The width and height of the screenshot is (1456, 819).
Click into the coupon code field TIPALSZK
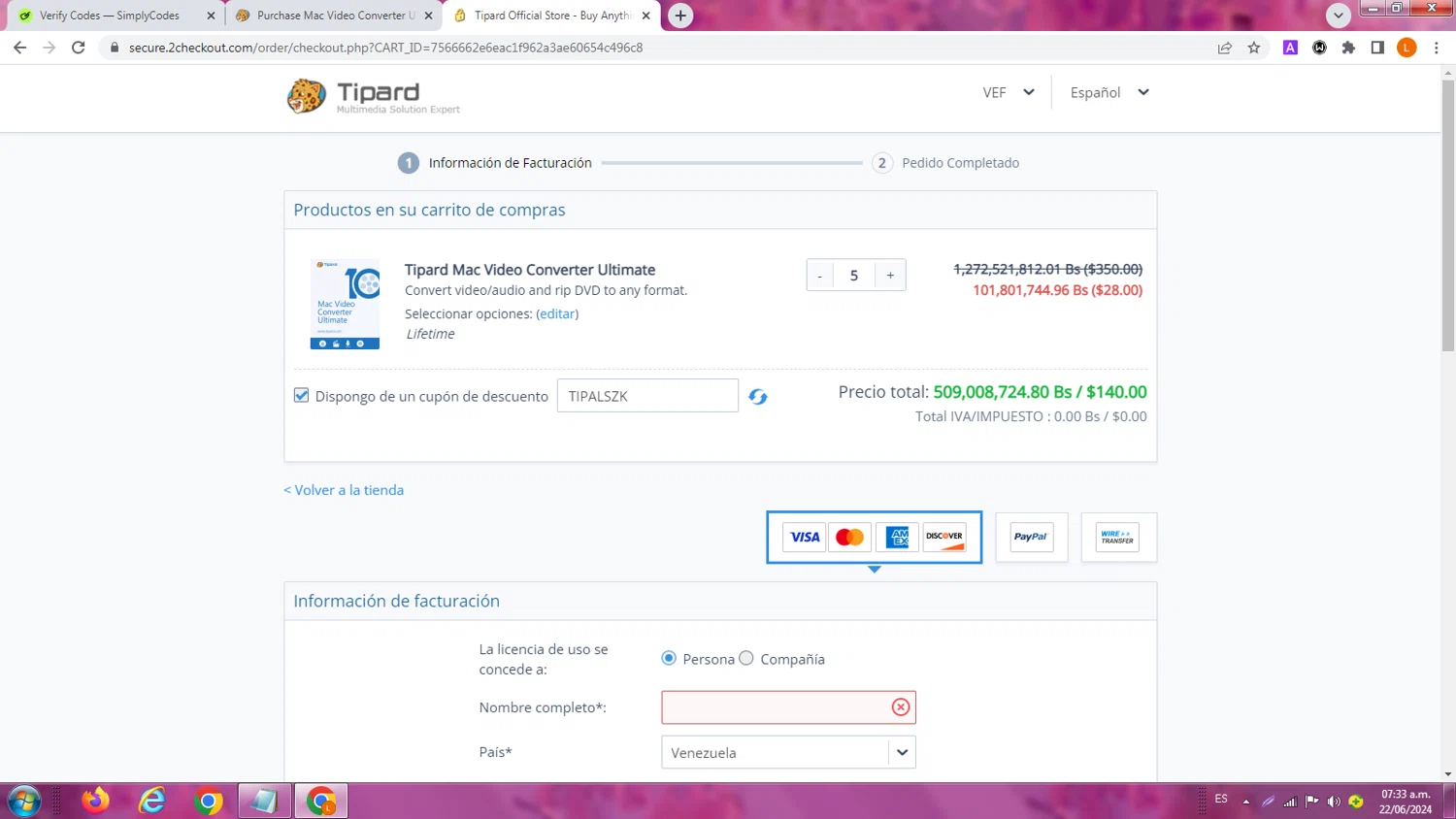[x=647, y=396]
